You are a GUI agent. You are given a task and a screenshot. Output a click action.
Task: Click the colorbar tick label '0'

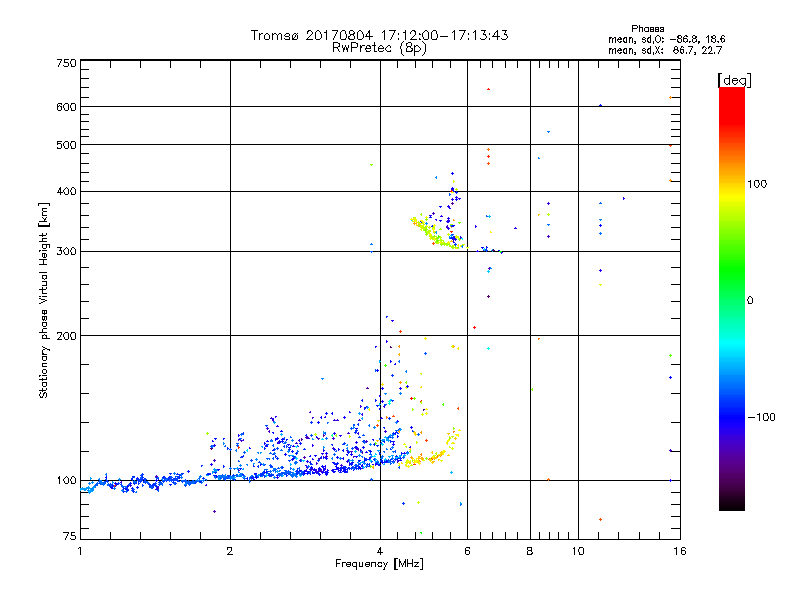(x=750, y=301)
